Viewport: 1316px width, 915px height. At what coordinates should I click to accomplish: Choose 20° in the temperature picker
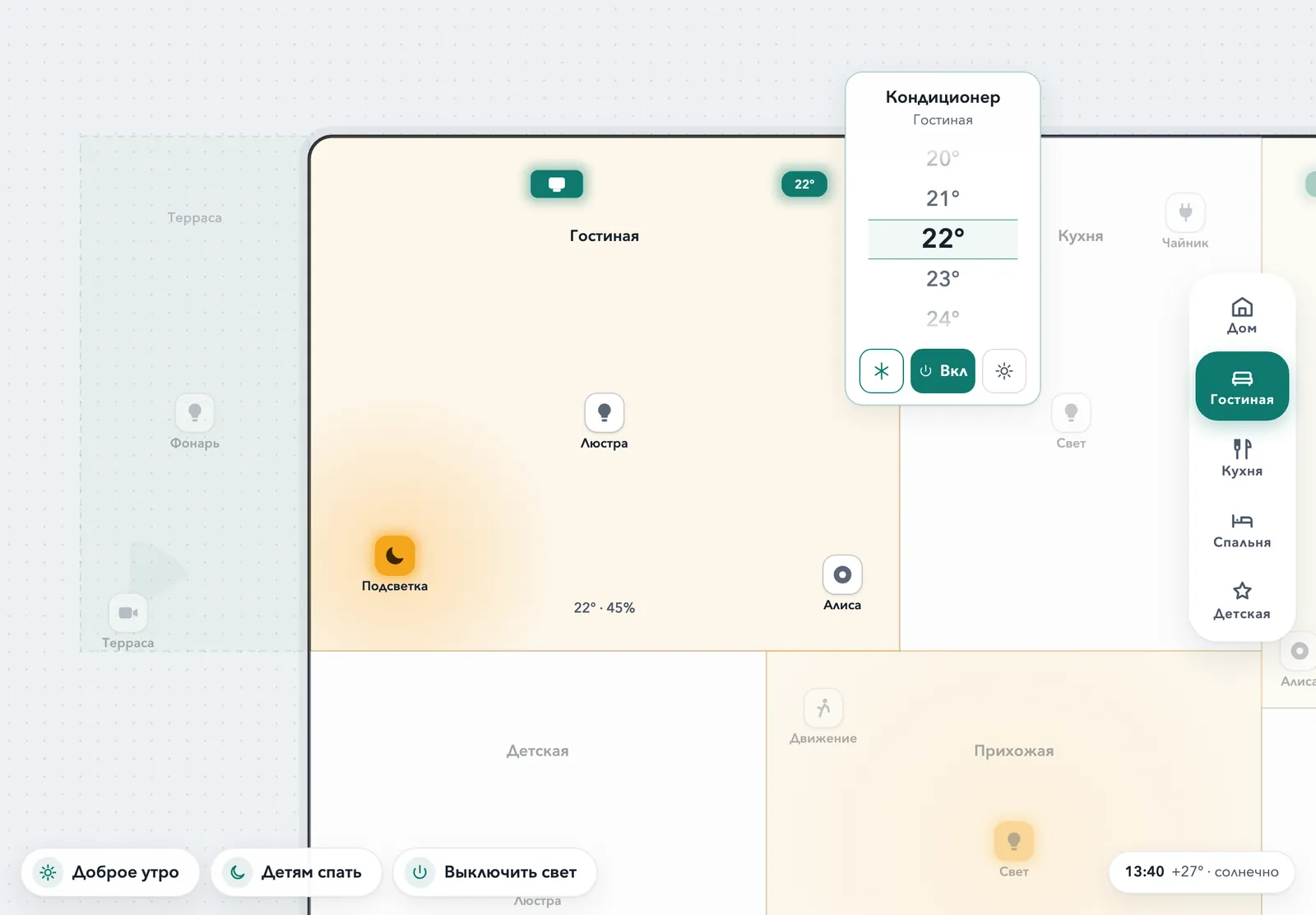coord(943,158)
